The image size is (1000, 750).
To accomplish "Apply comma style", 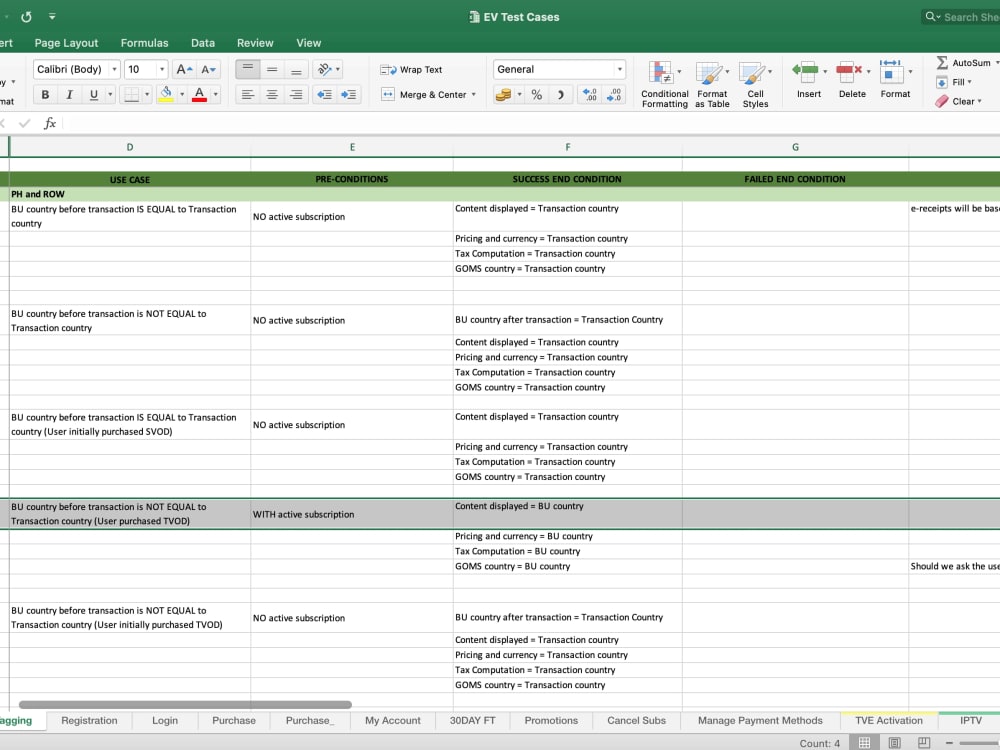I will pos(561,94).
